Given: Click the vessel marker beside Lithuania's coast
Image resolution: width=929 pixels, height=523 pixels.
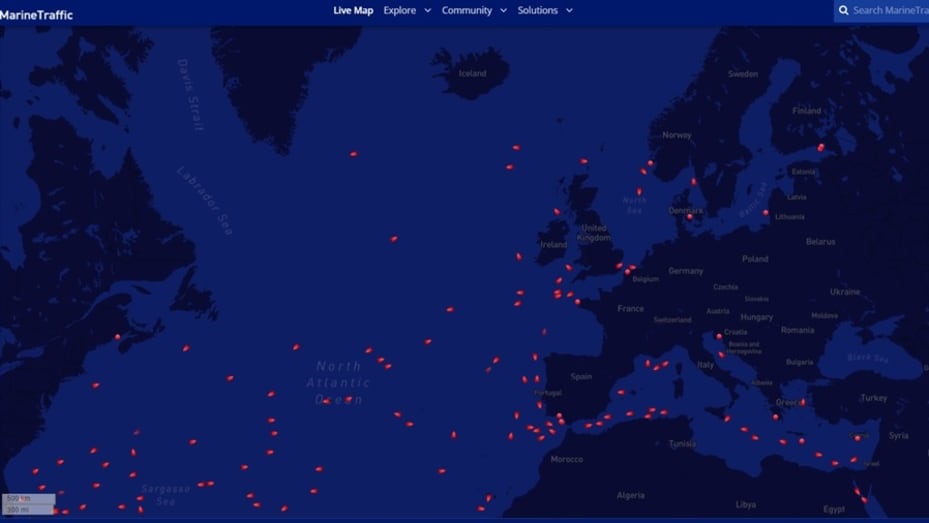Looking at the screenshot, I should [766, 212].
